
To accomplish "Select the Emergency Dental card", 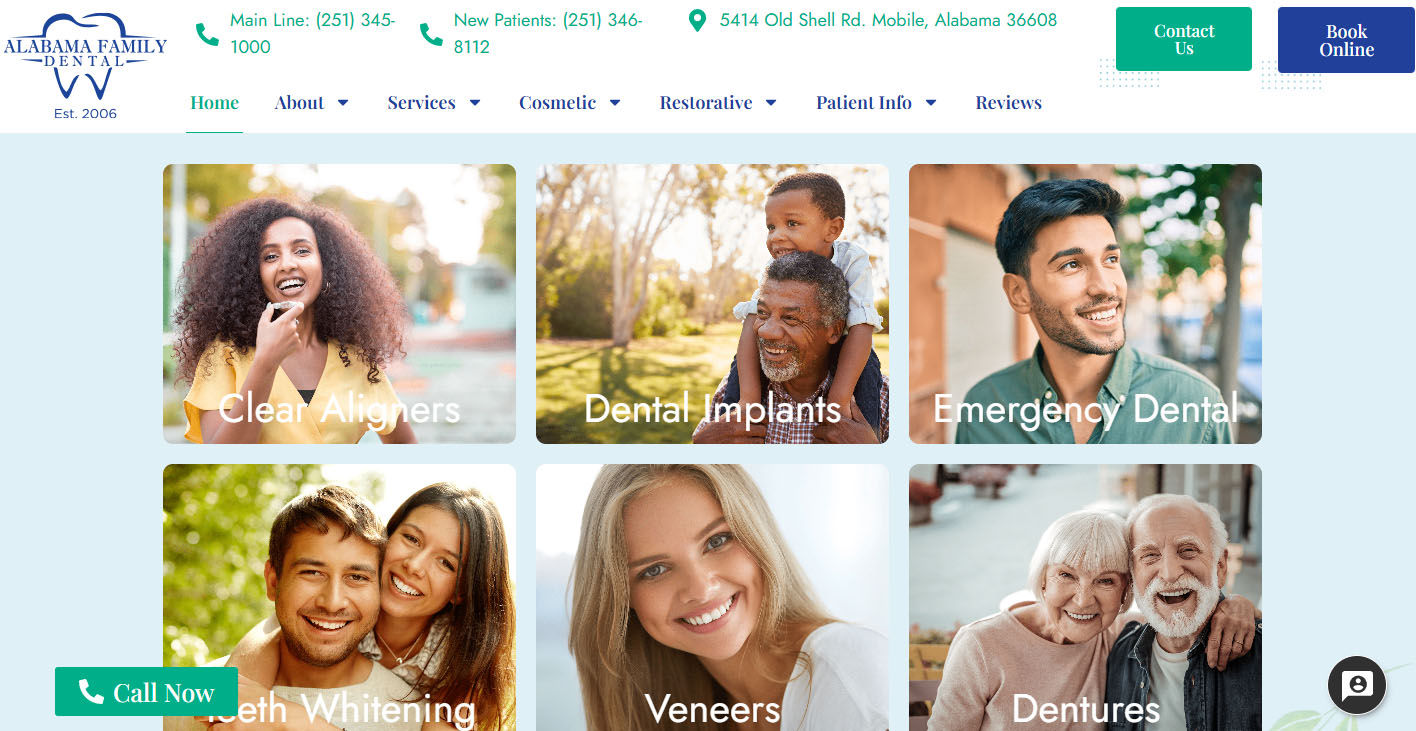I will coord(1085,304).
